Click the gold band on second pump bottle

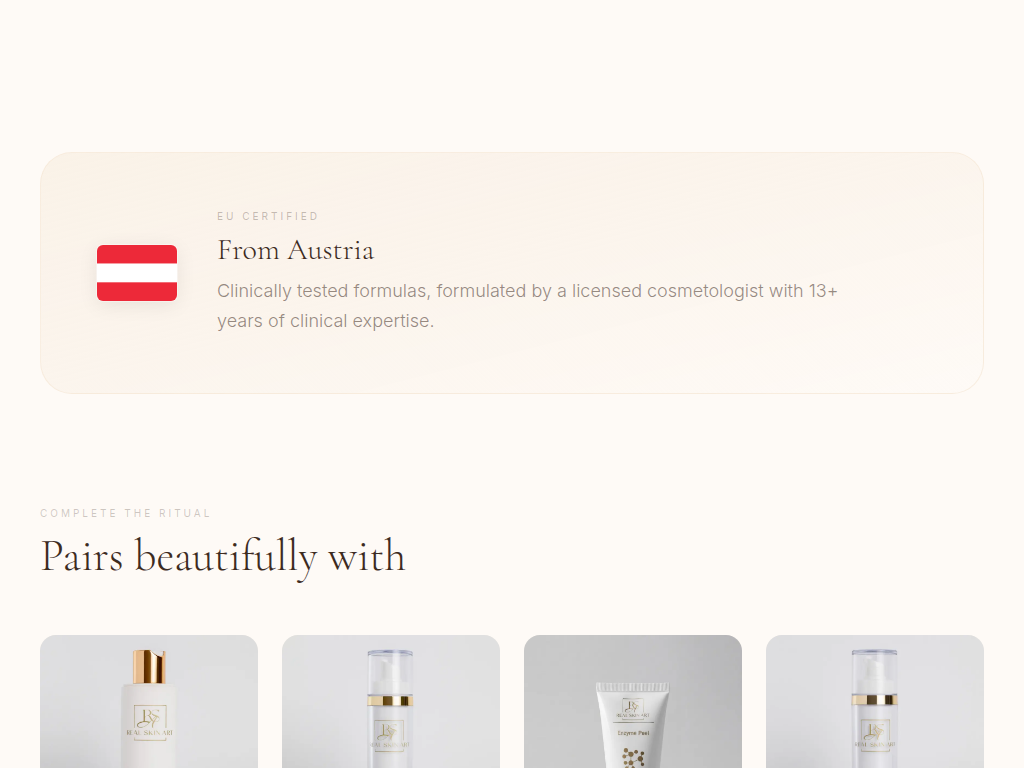coord(390,701)
